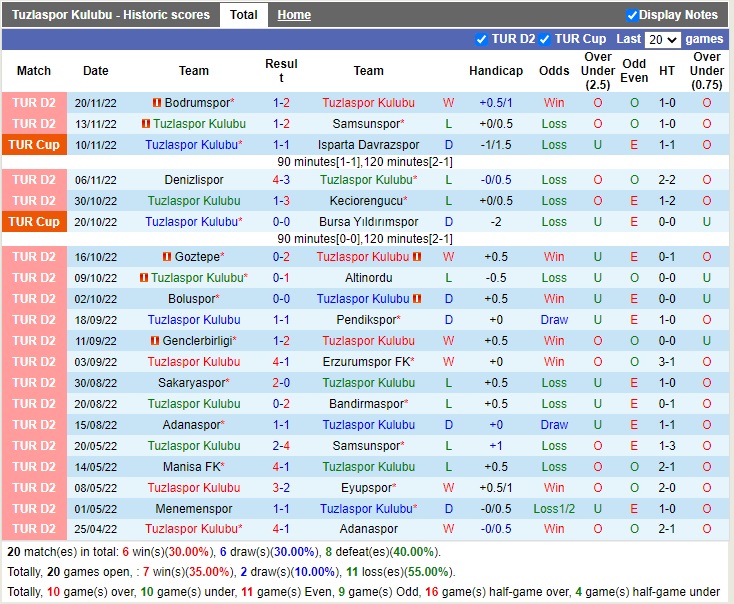Uncheck the TUR D2 league filter

[482, 39]
